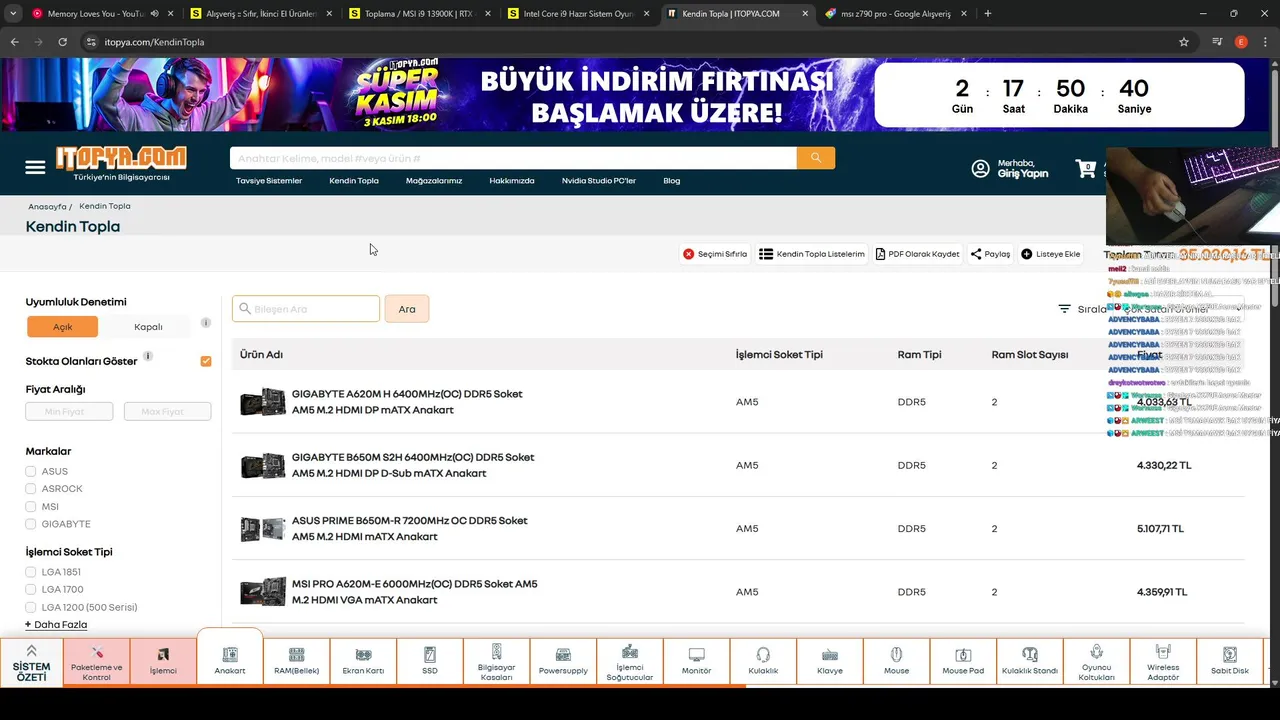Open Mağazalarımız menu

(434, 181)
